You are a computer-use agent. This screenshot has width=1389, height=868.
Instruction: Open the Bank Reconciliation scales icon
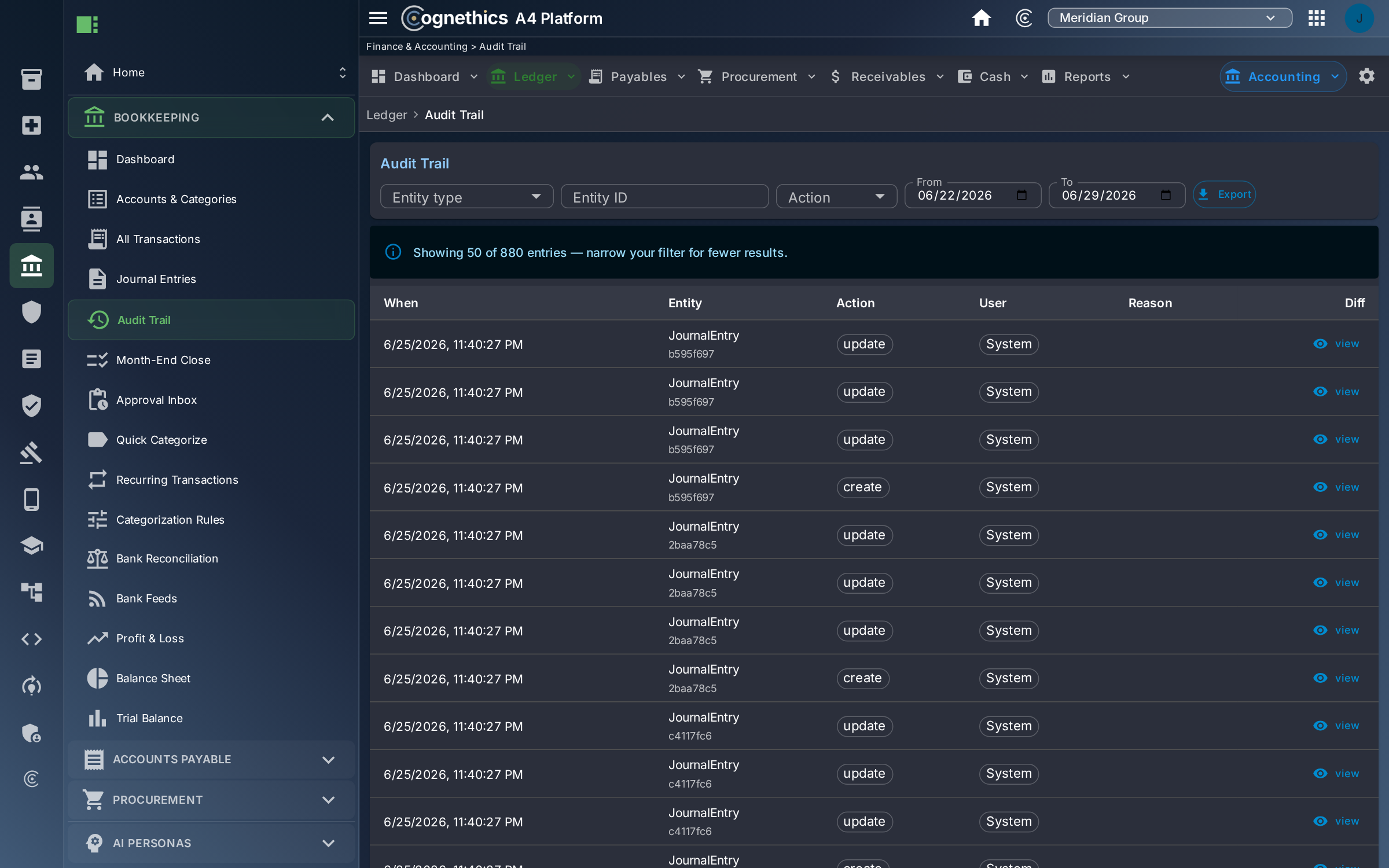(97, 558)
